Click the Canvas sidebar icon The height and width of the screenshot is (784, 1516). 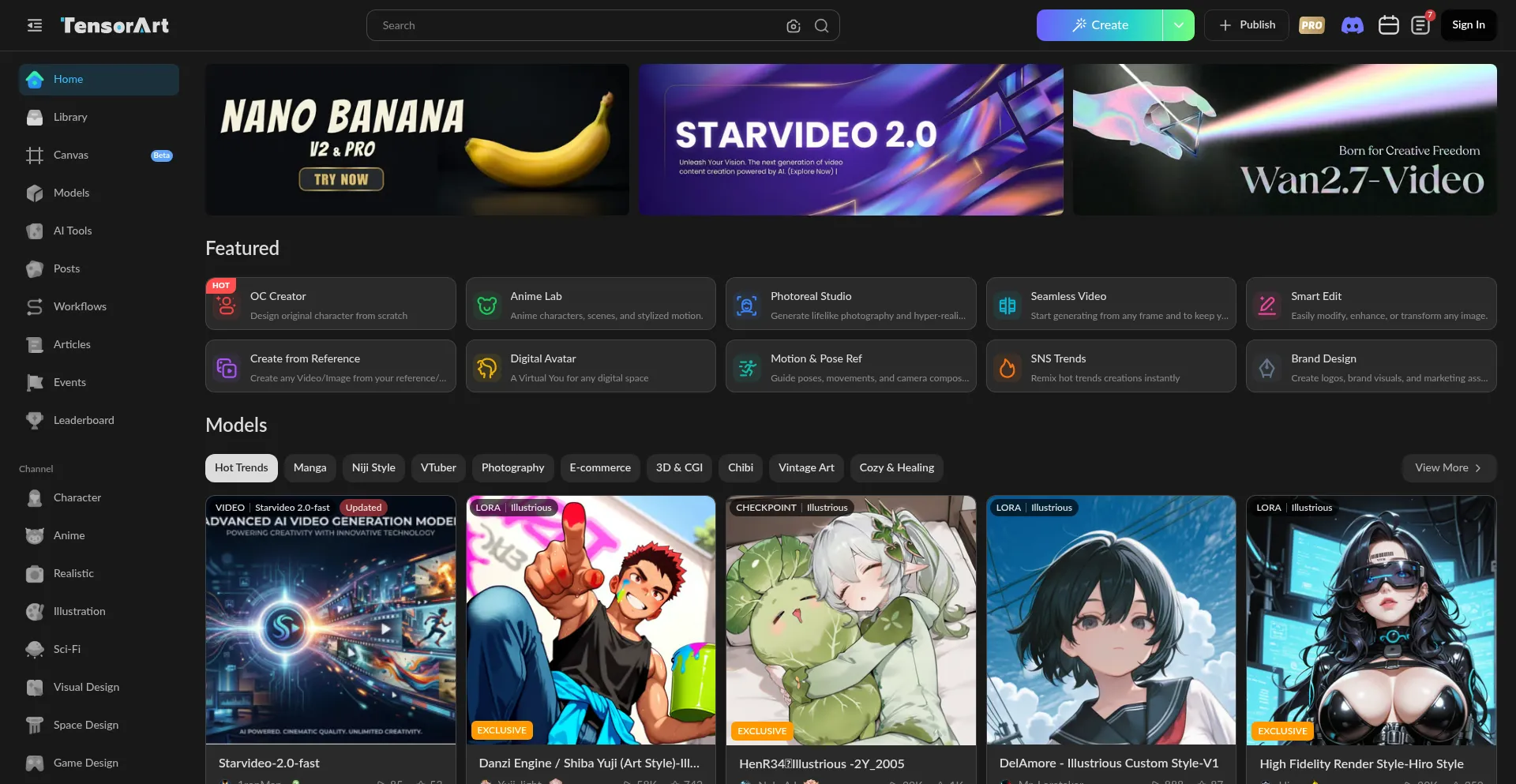point(35,155)
